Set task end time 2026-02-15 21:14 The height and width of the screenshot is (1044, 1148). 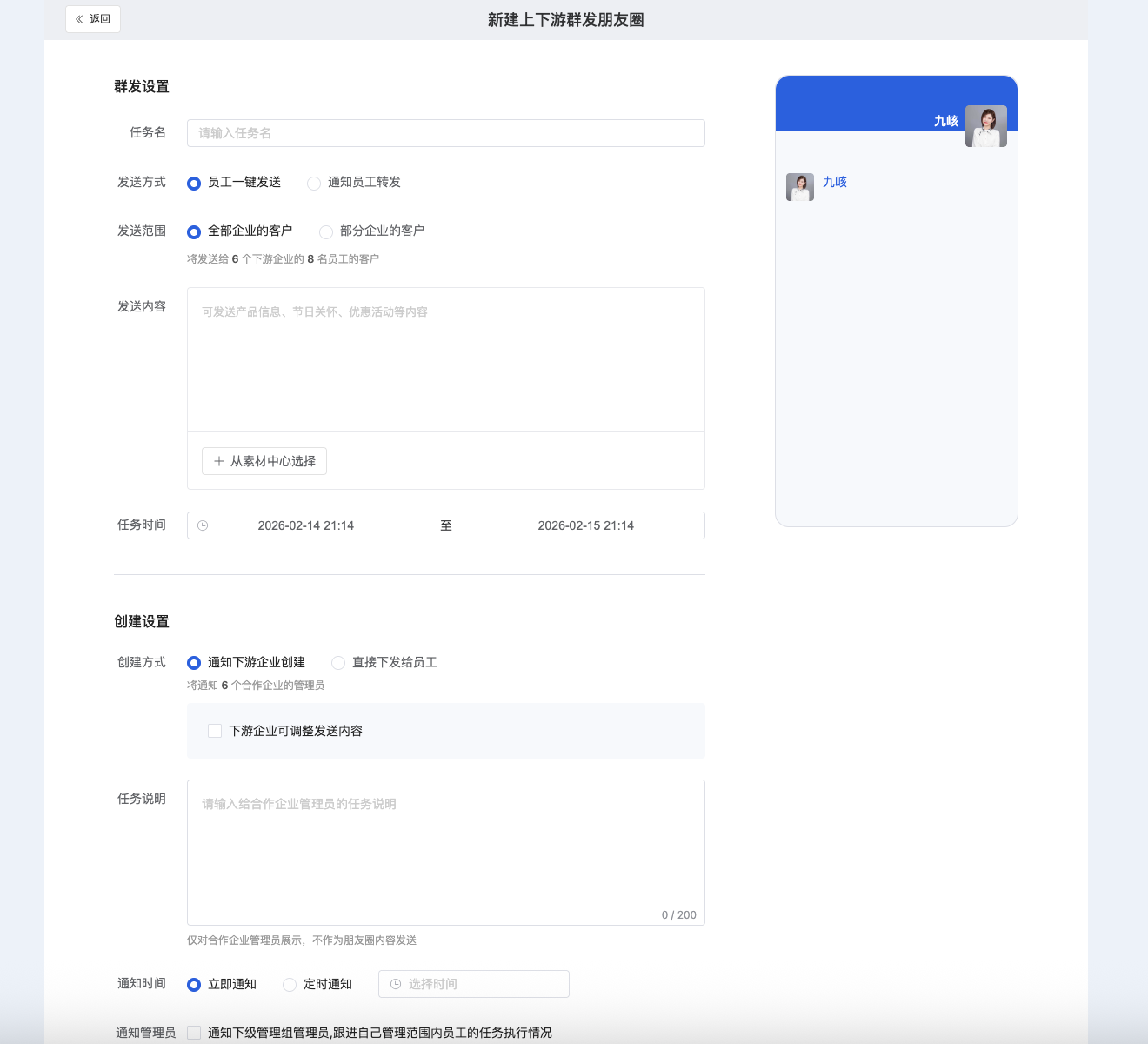(x=586, y=525)
